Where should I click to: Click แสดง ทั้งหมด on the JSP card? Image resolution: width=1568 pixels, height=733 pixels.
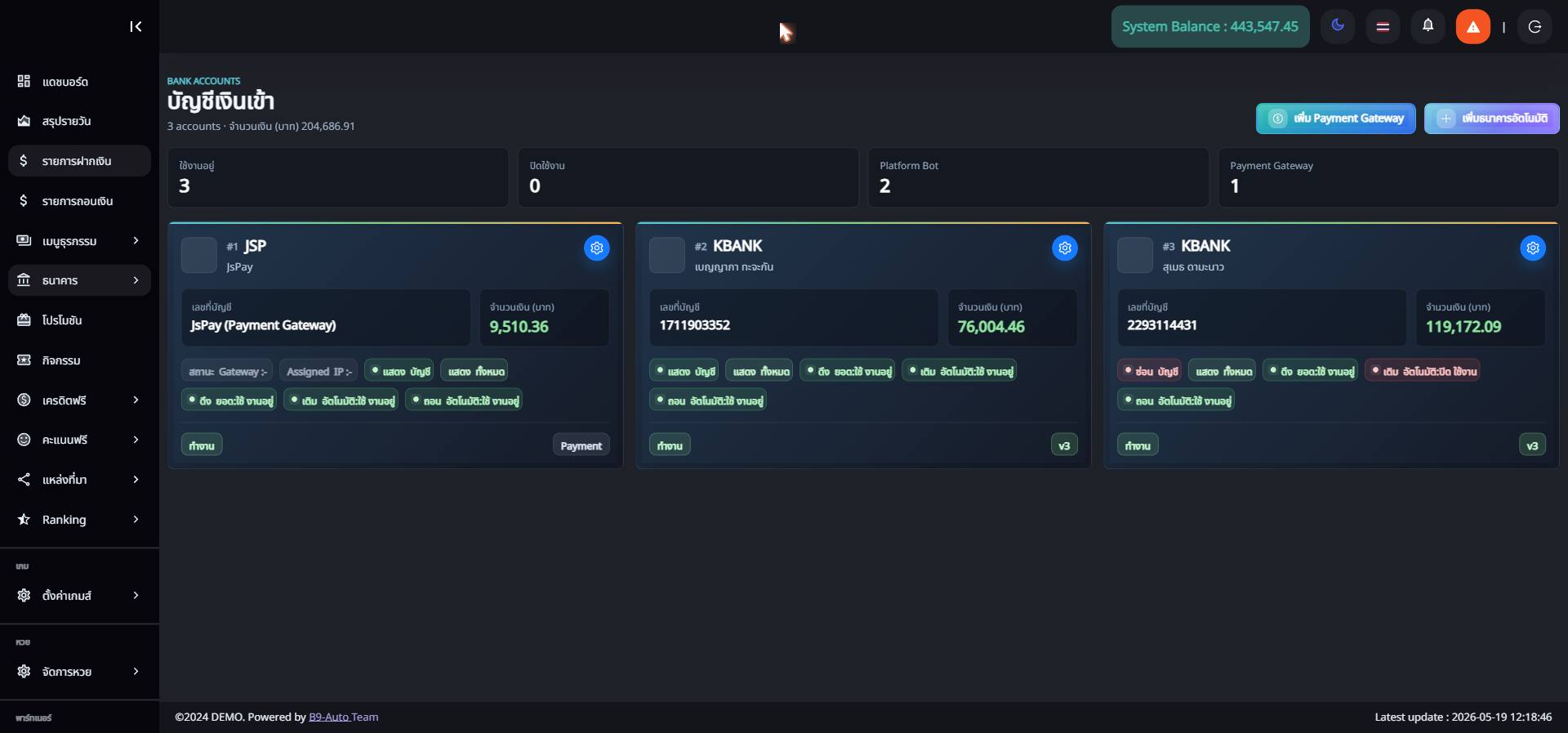pos(474,371)
